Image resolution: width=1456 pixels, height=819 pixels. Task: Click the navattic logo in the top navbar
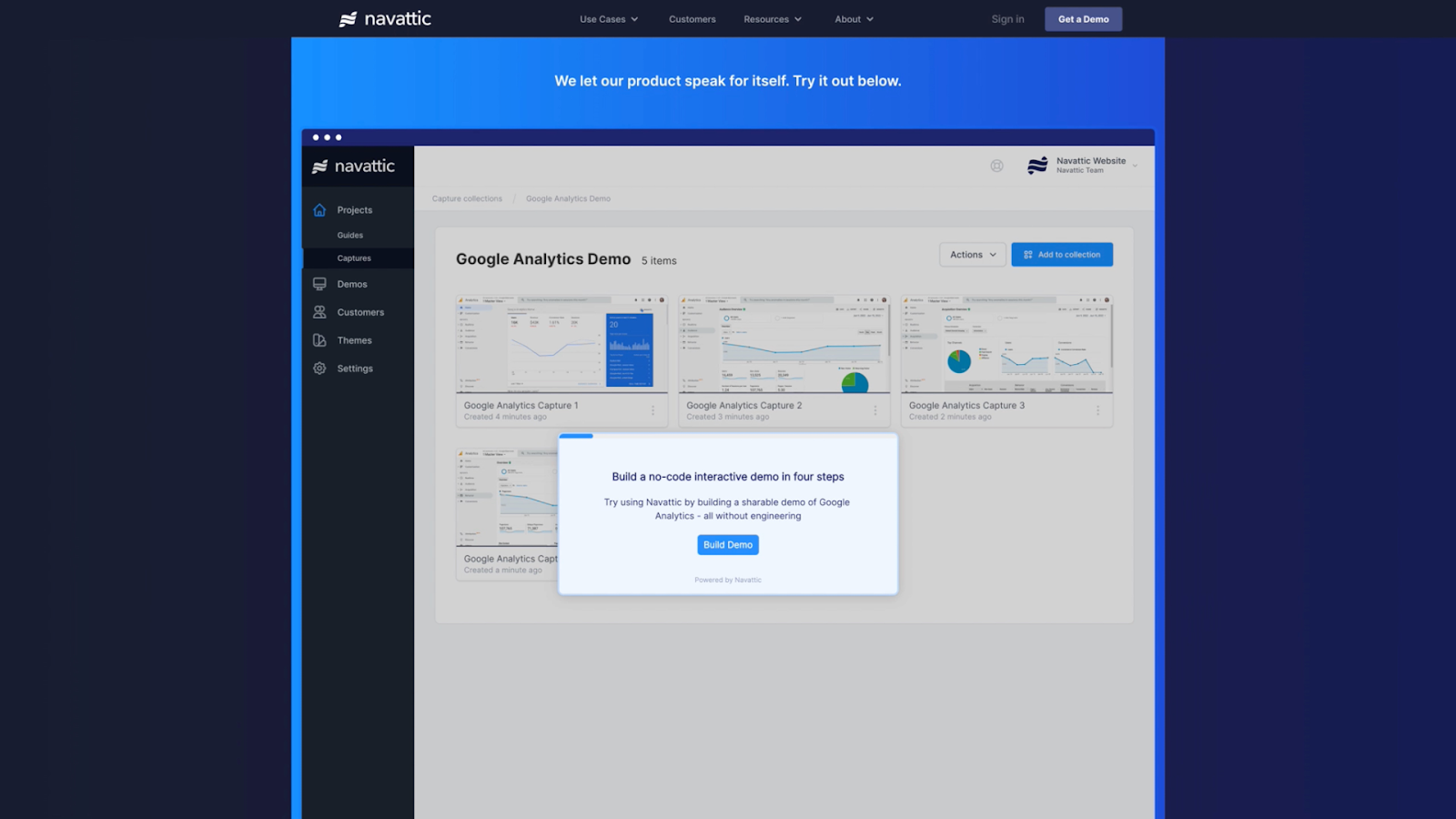coord(385,19)
